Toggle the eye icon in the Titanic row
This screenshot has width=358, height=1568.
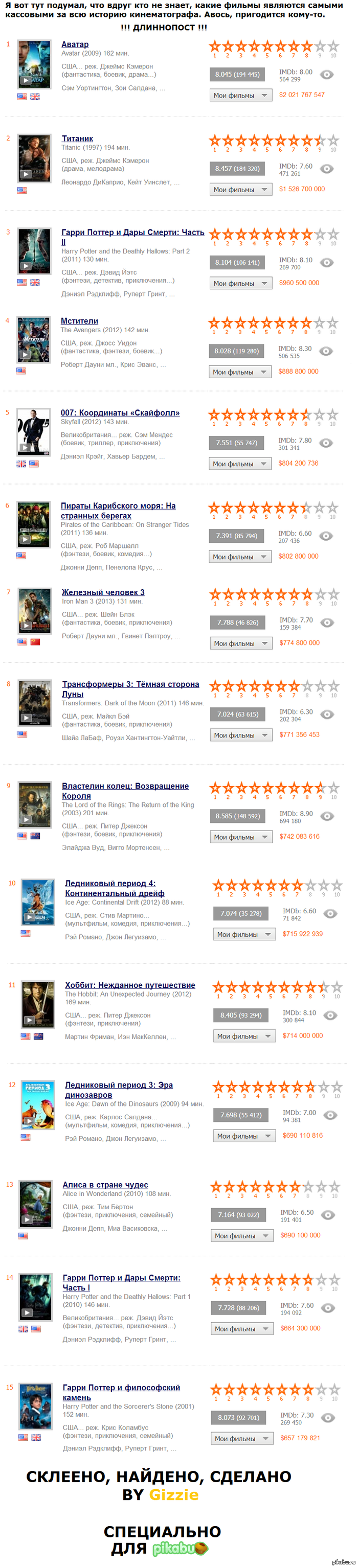(327, 169)
